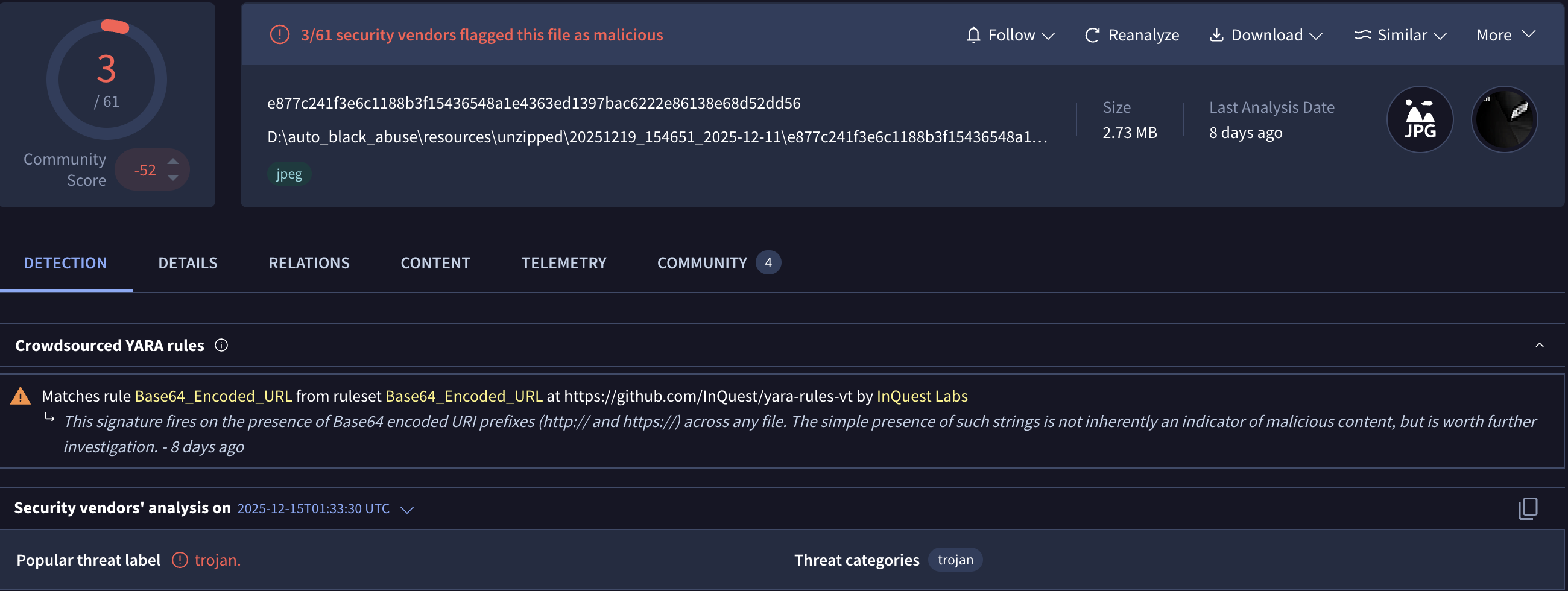Open the image preview thumbnail
1568x591 pixels.
pyautogui.click(x=1504, y=119)
